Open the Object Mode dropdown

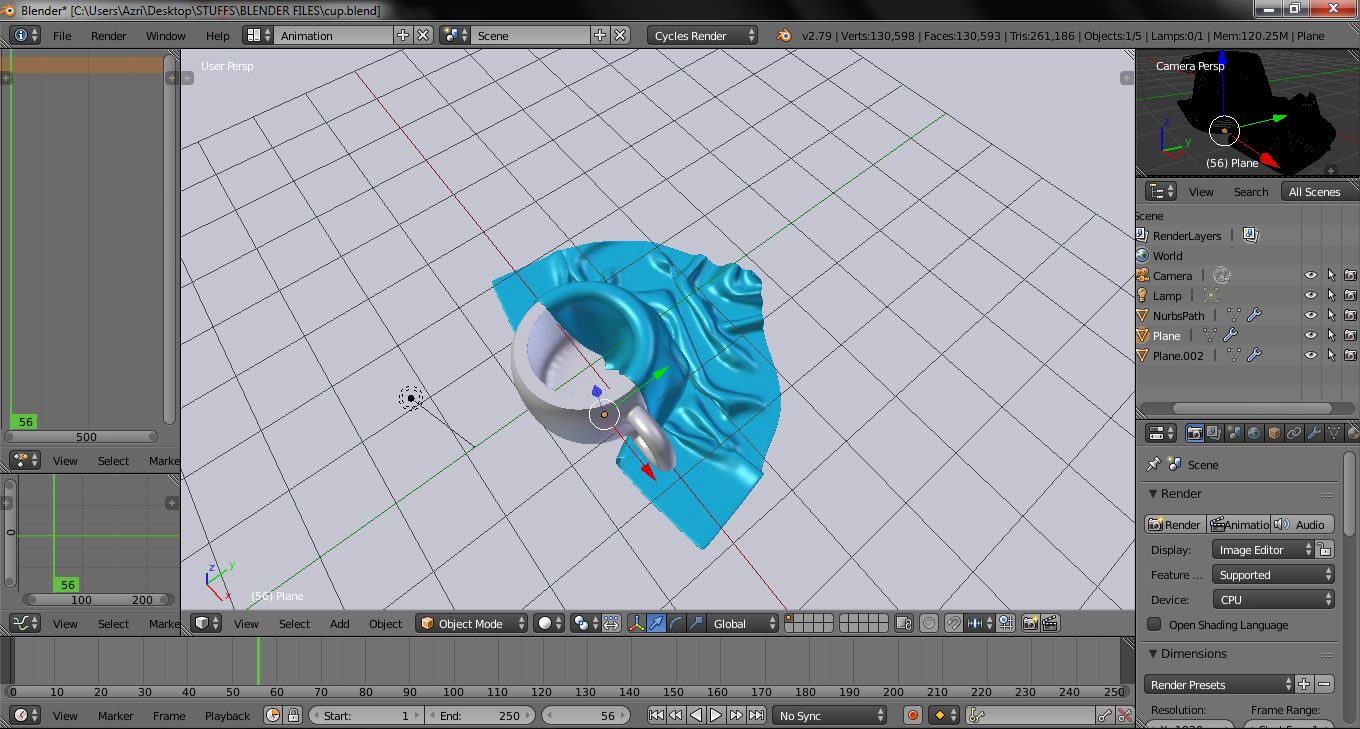pyautogui.click(x=471, y=623)
